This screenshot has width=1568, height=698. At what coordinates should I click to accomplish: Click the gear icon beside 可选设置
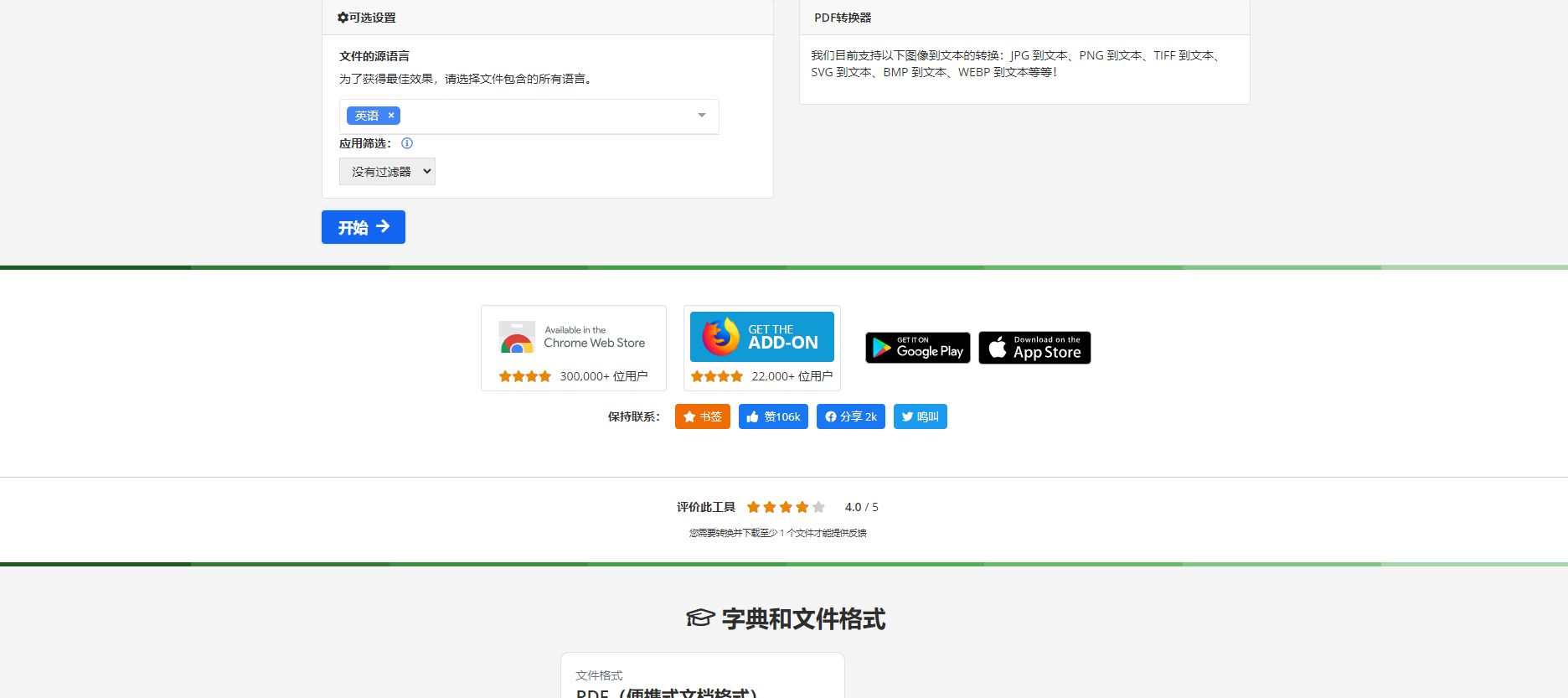click(343, 18)
